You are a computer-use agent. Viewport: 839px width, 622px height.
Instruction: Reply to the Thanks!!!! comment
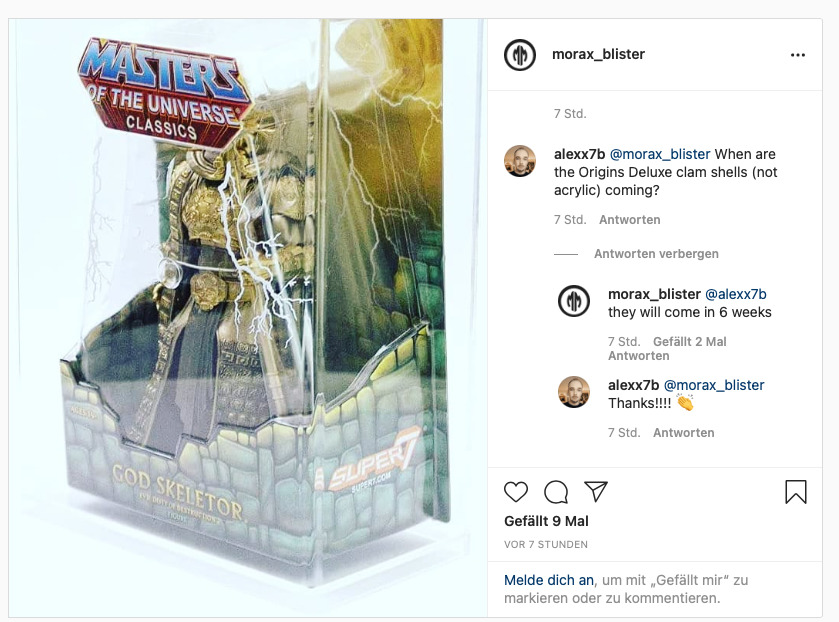(683, 433)
